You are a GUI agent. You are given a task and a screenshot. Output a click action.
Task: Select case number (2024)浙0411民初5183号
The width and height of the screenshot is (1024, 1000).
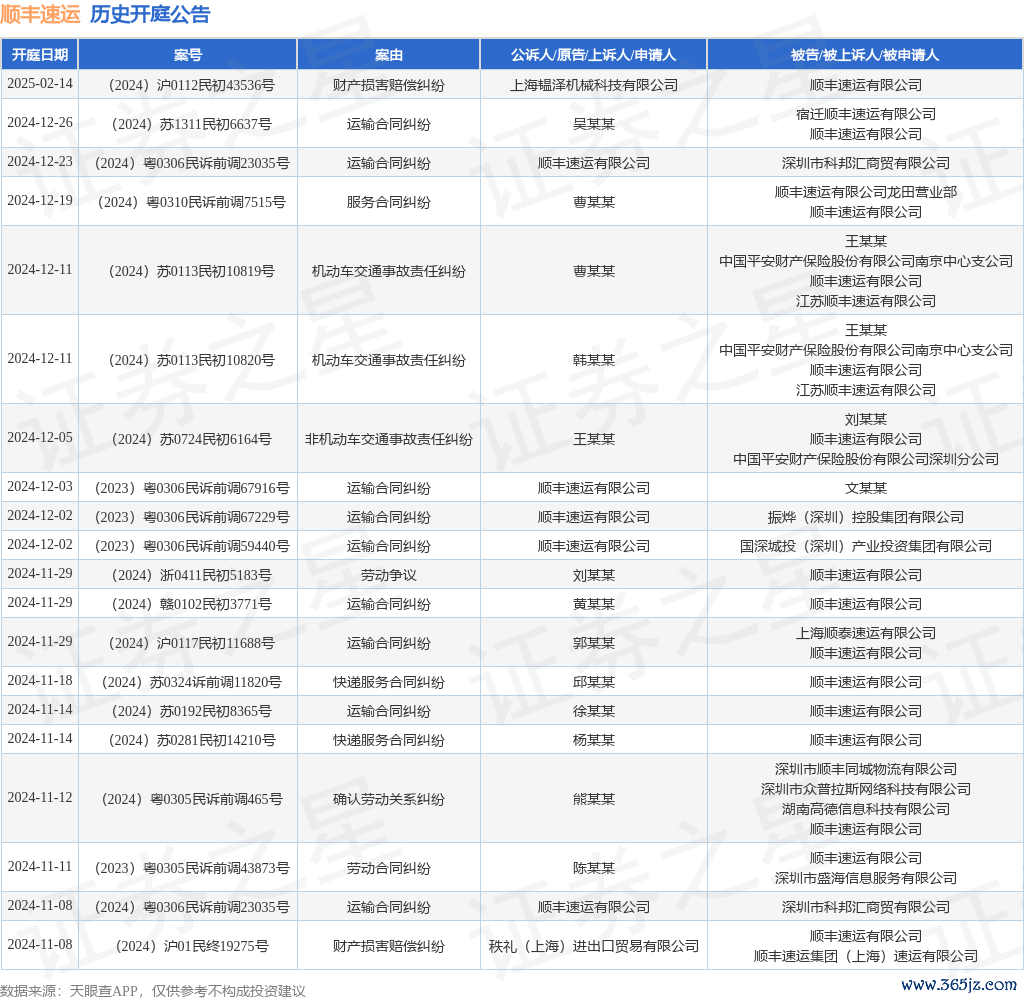[x=191, y=575]
